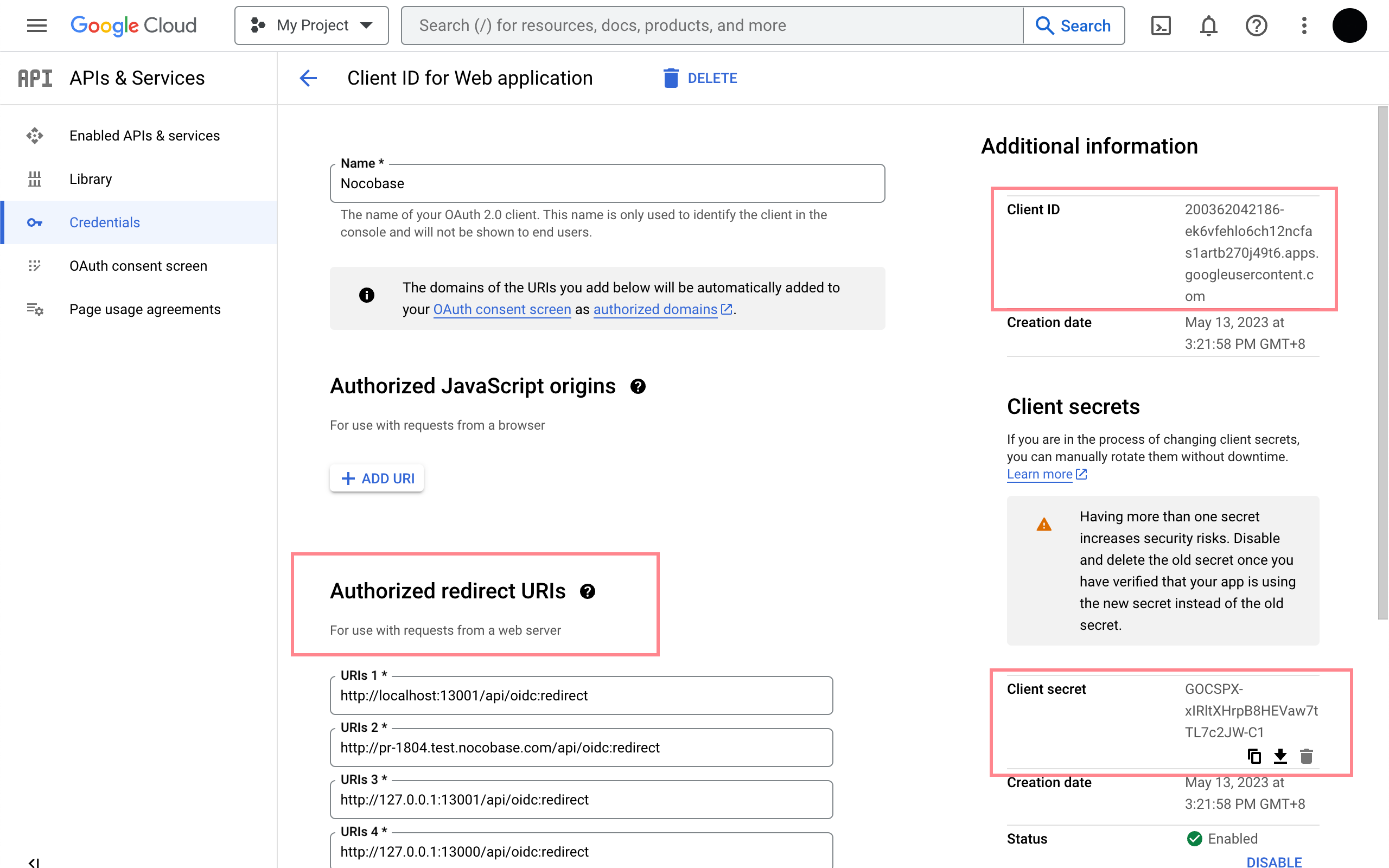Expand the My Project selector dropdown
Screen dimensions: 1389x868
[311, 25]
